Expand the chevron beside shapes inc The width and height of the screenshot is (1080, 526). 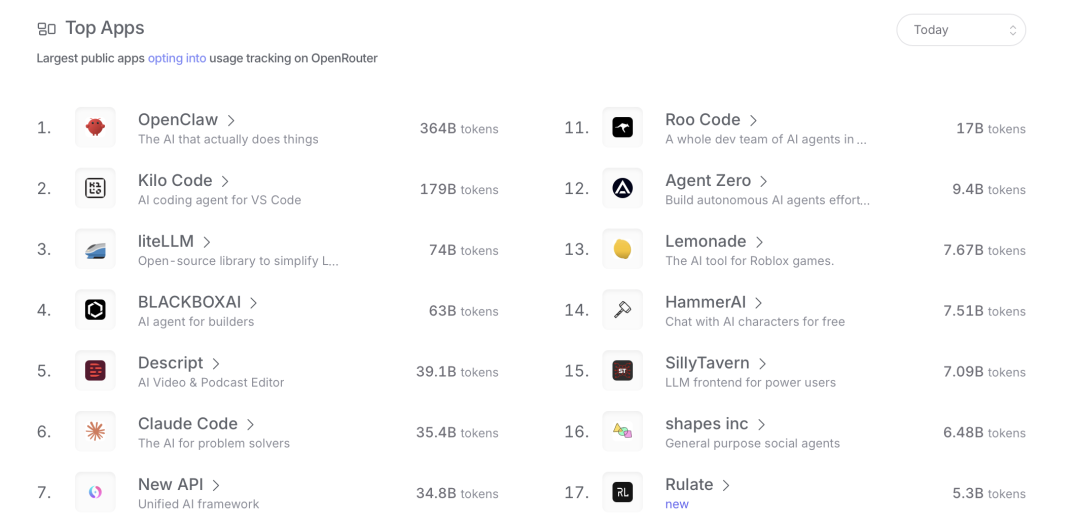761,425
